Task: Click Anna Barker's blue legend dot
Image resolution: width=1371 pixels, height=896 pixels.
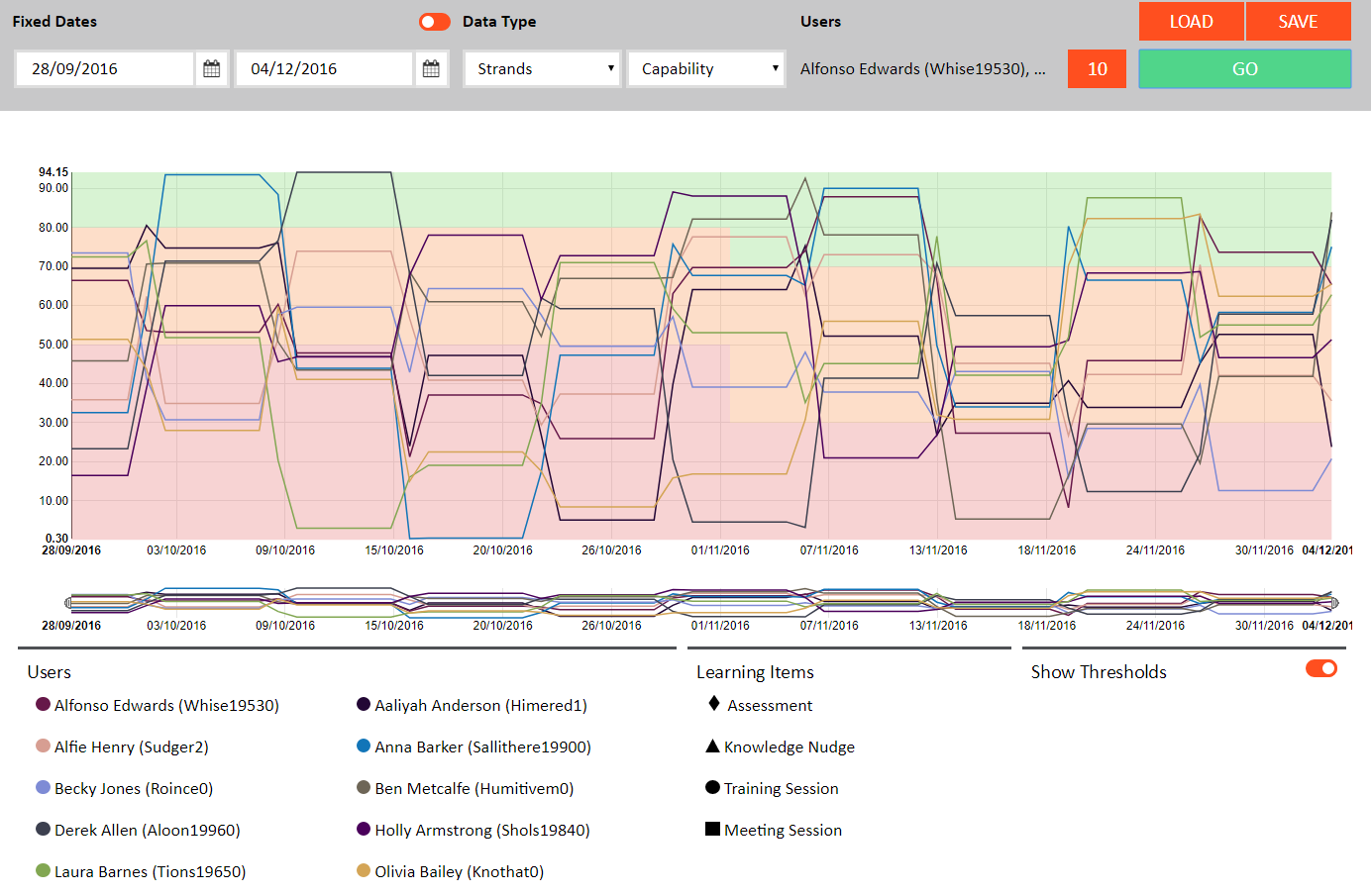Action: (364, 747)
